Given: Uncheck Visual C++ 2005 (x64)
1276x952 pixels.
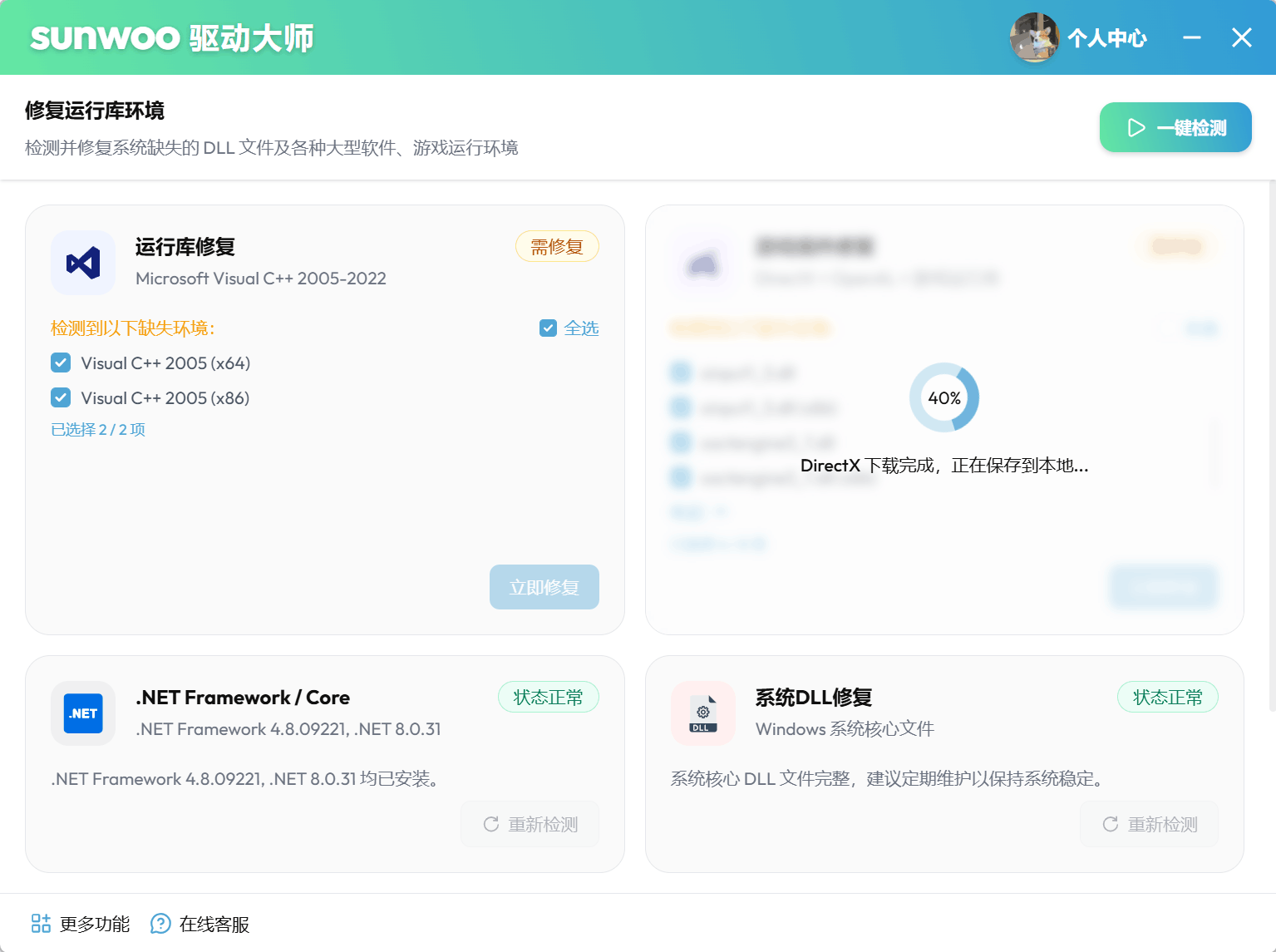Looking at the screenshot, I should pyautogui.click(x=61, y=363).
